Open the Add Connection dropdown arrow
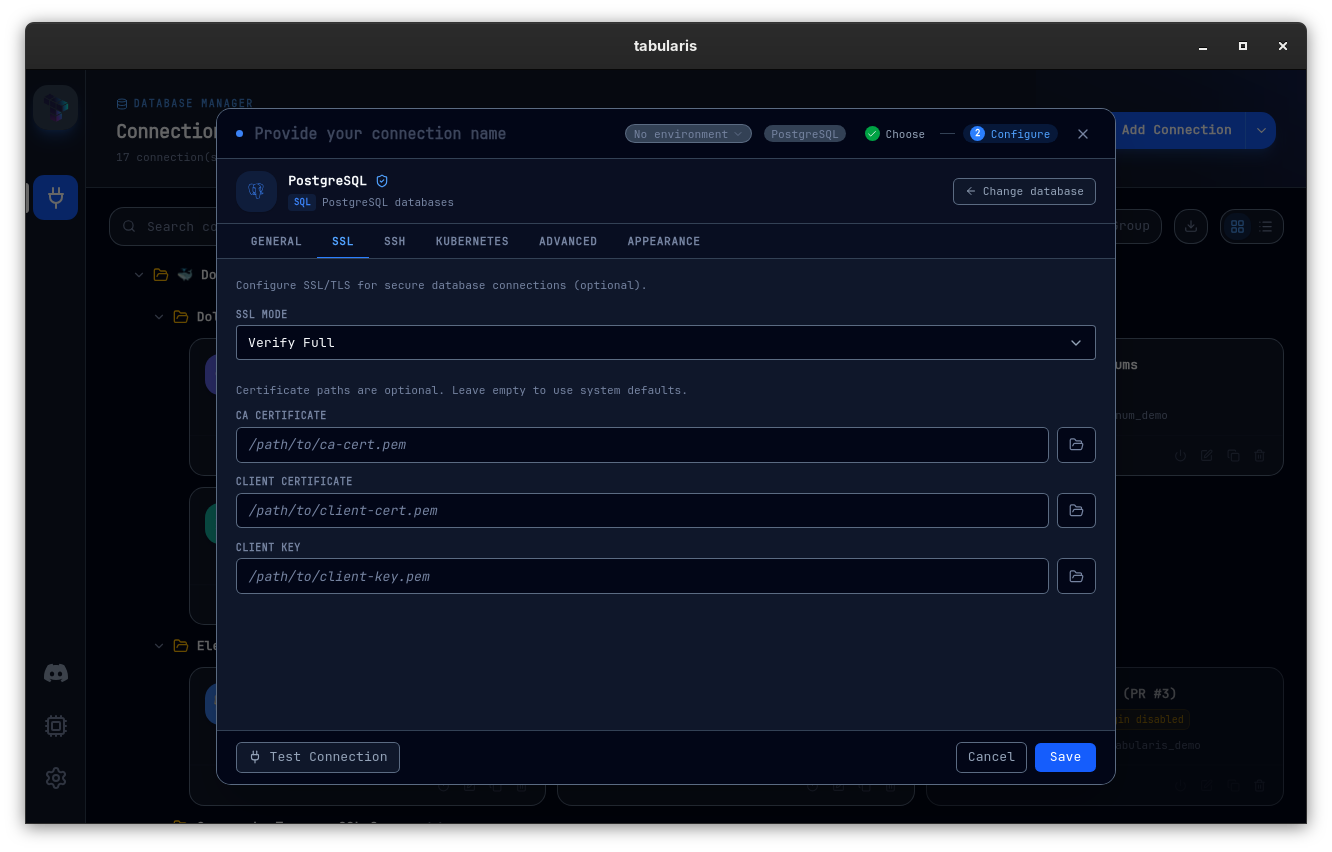This screenshot has height=852, width=1332. pyautogui.click(x=1261, y=130)
